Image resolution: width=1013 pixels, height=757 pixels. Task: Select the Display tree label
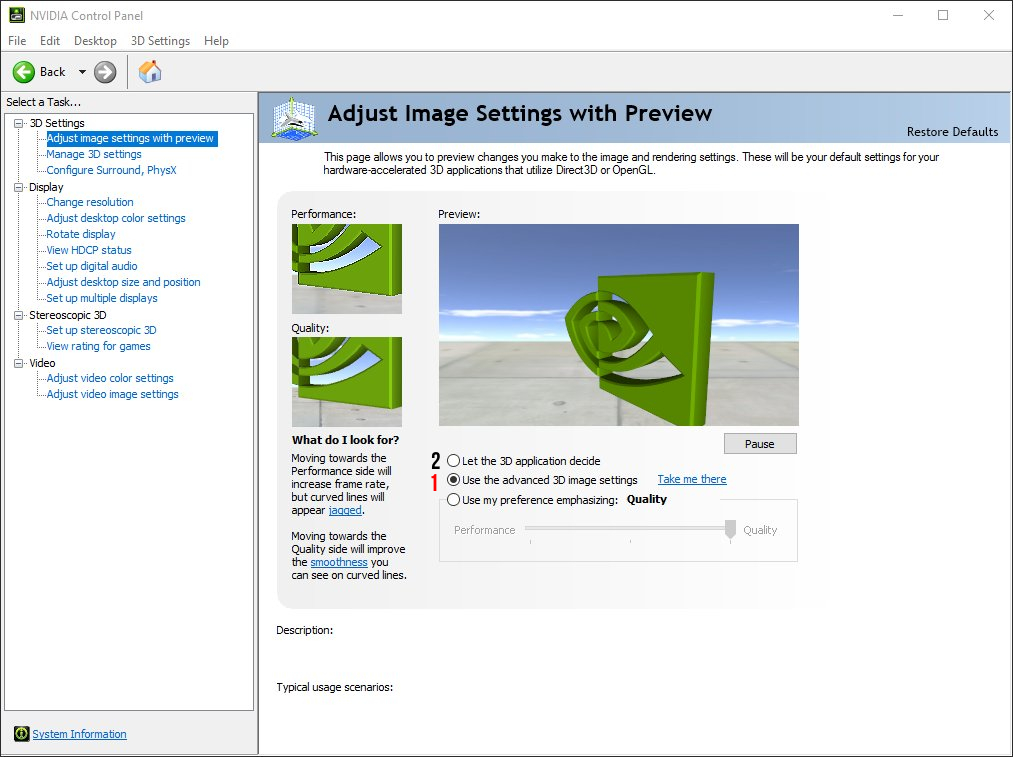click(x=46, y=187)
